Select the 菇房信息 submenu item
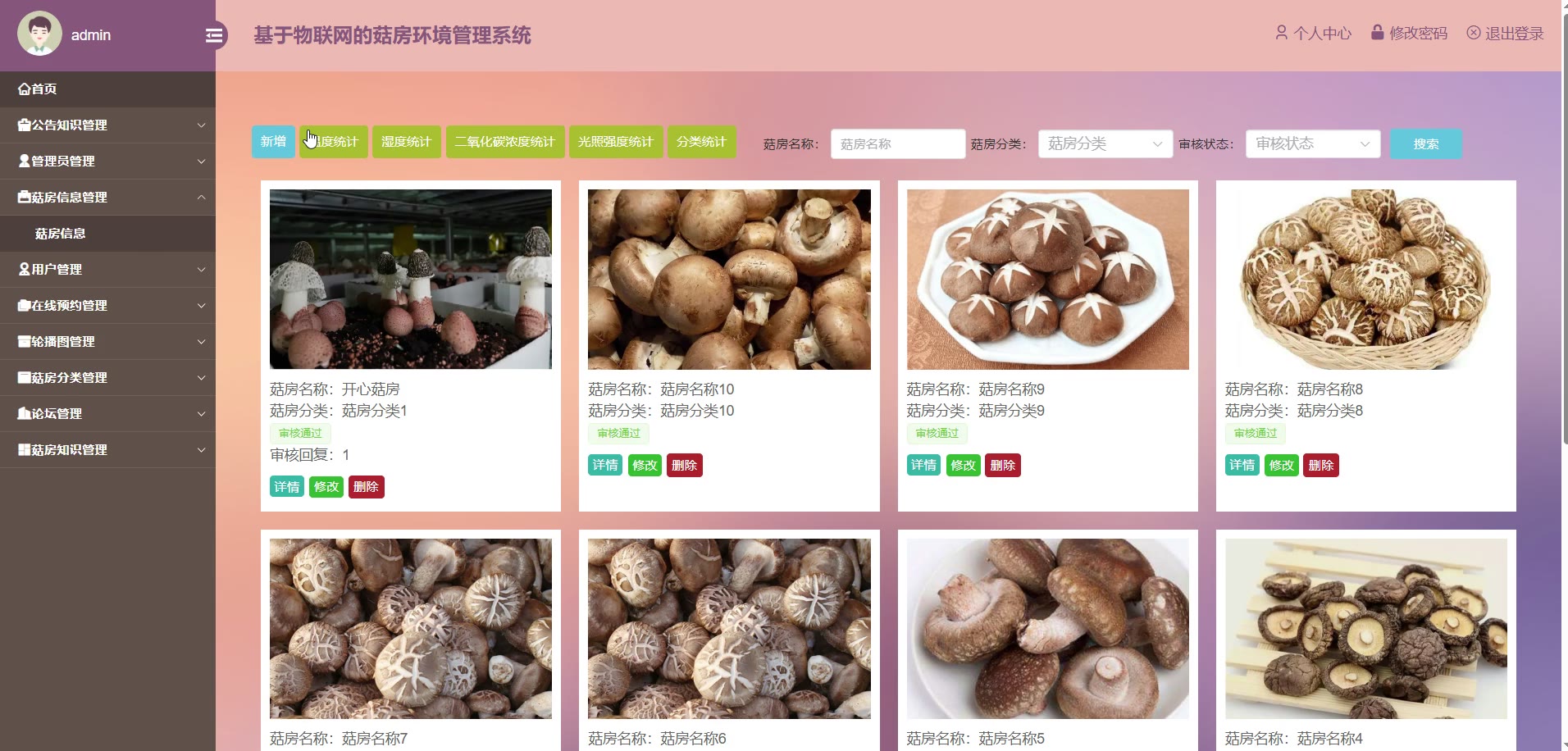This screenshot has height=751, width=1568. (x=107, y=234)
